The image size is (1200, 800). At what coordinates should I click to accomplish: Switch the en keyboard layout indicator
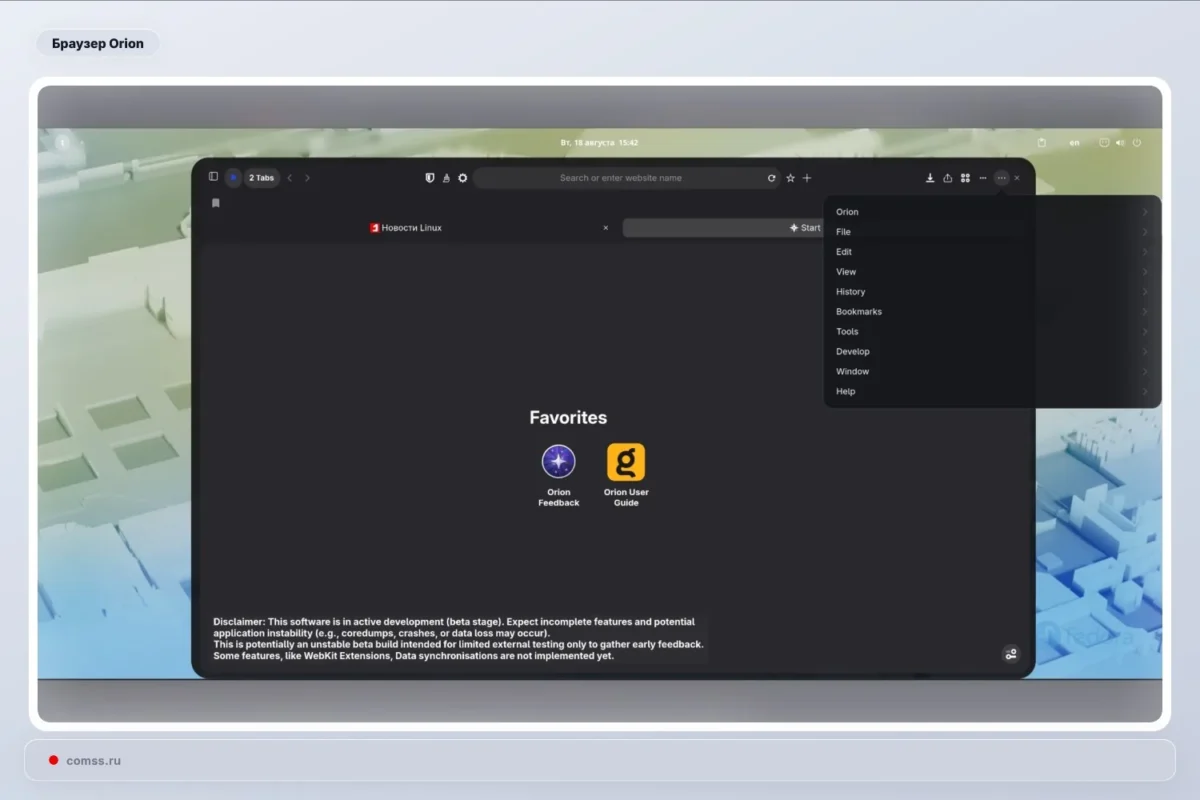tap(1074, 143)
